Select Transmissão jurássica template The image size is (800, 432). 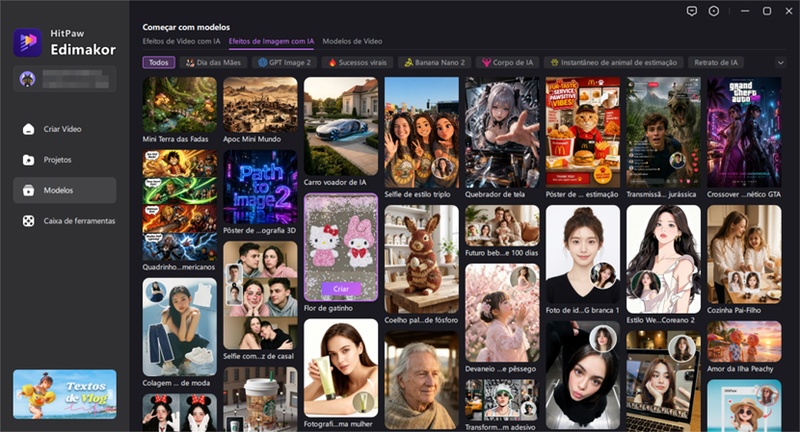(x=663, y=133)
